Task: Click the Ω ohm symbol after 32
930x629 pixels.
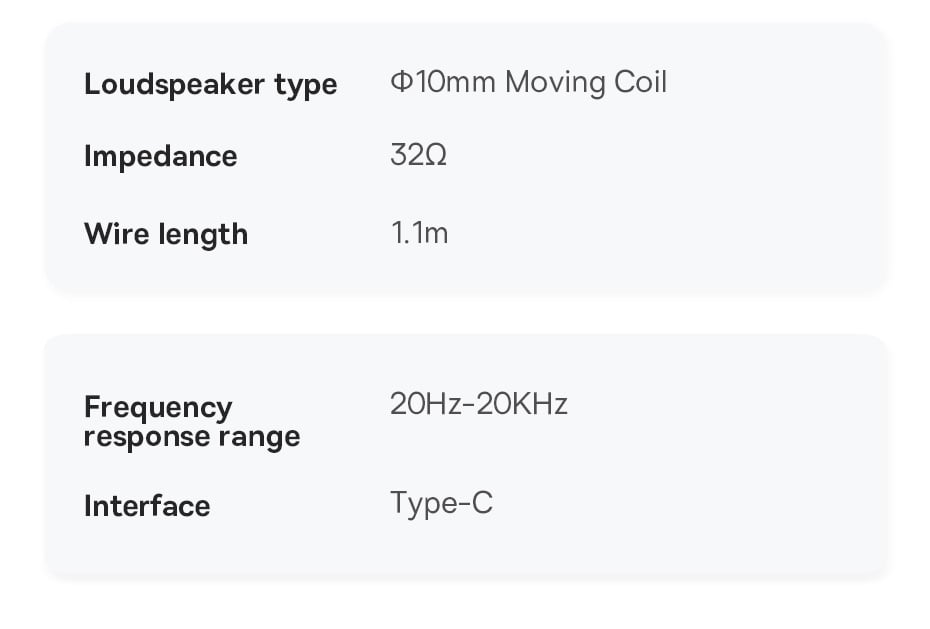Action: tap(435, 156)
